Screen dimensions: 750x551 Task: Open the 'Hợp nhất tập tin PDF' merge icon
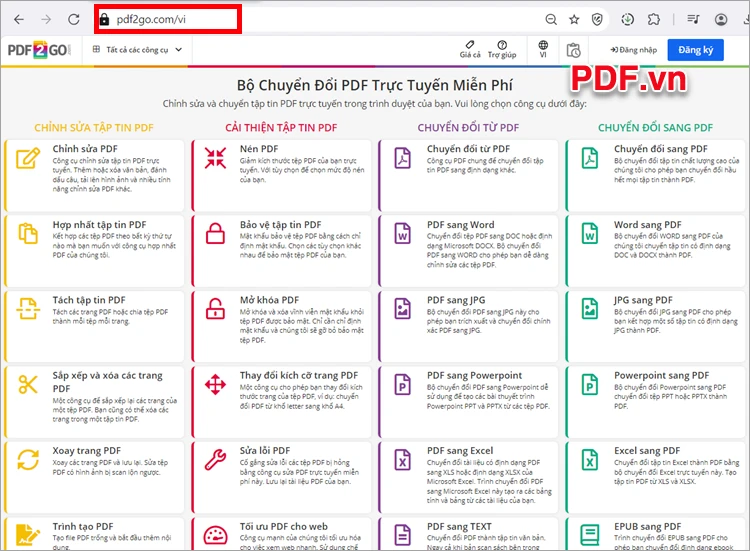(x=28, y=233)
